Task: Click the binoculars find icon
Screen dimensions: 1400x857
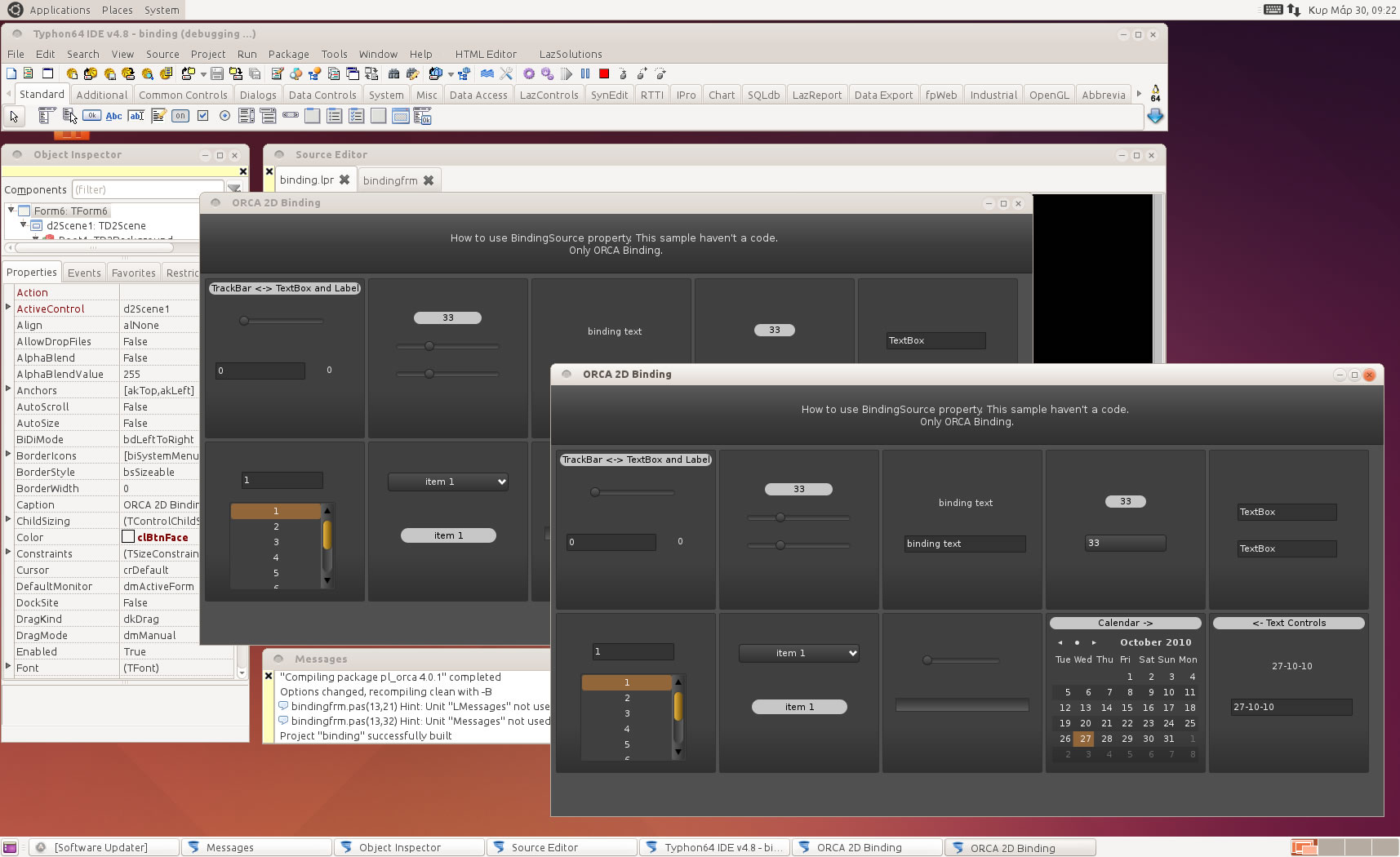Action: pos(394,73)
